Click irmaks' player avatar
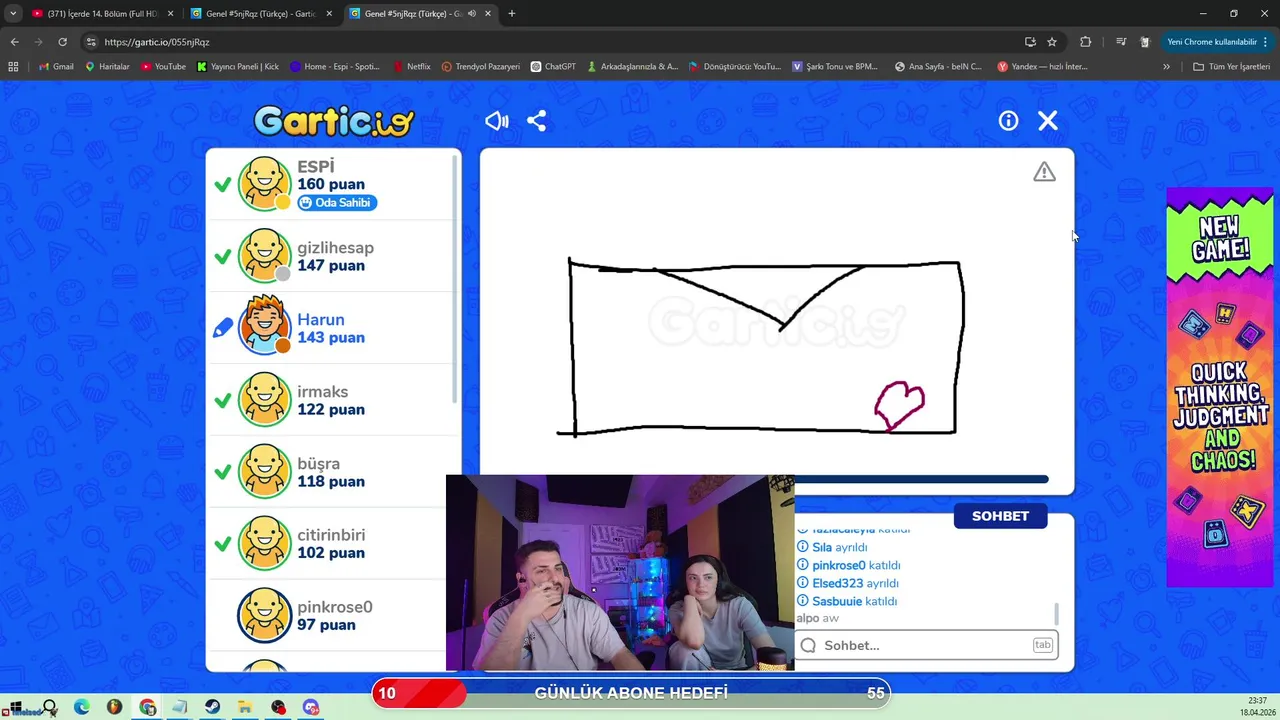This screenshot has height=720, width=1280. point(265,400)
